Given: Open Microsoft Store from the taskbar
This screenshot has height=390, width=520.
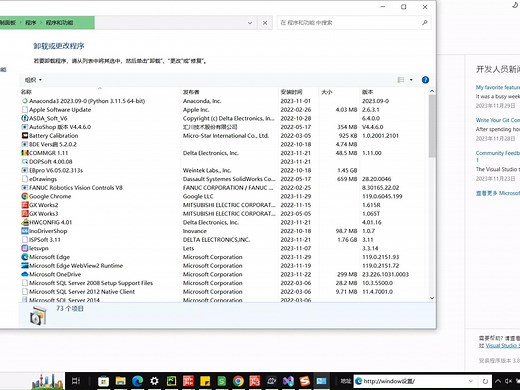Looking at the screenshot, I should click(x=103, y=381).
